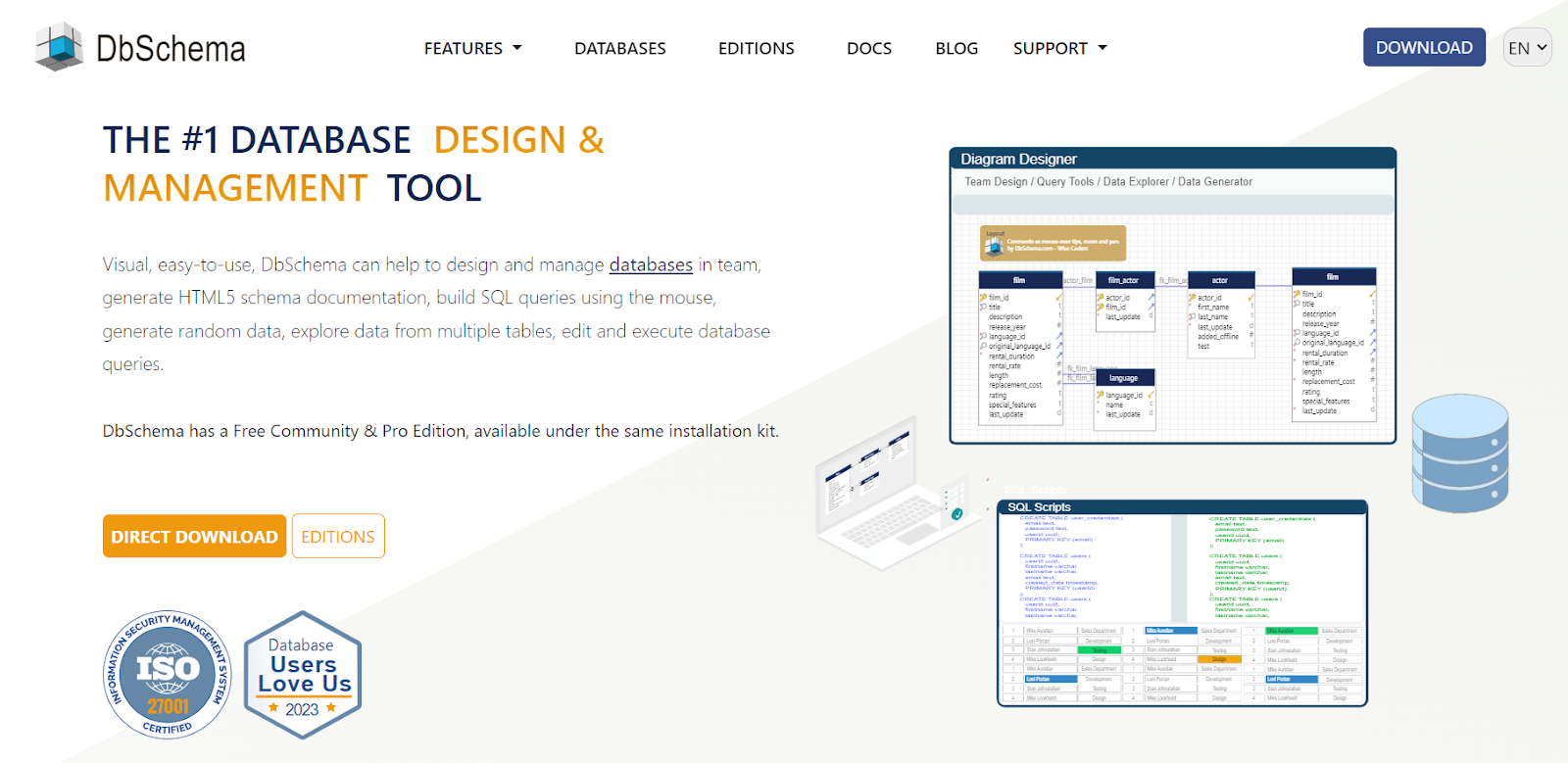Click the actor table in diagram
The image size is (1568, 763).
(x=1221, y=314)
